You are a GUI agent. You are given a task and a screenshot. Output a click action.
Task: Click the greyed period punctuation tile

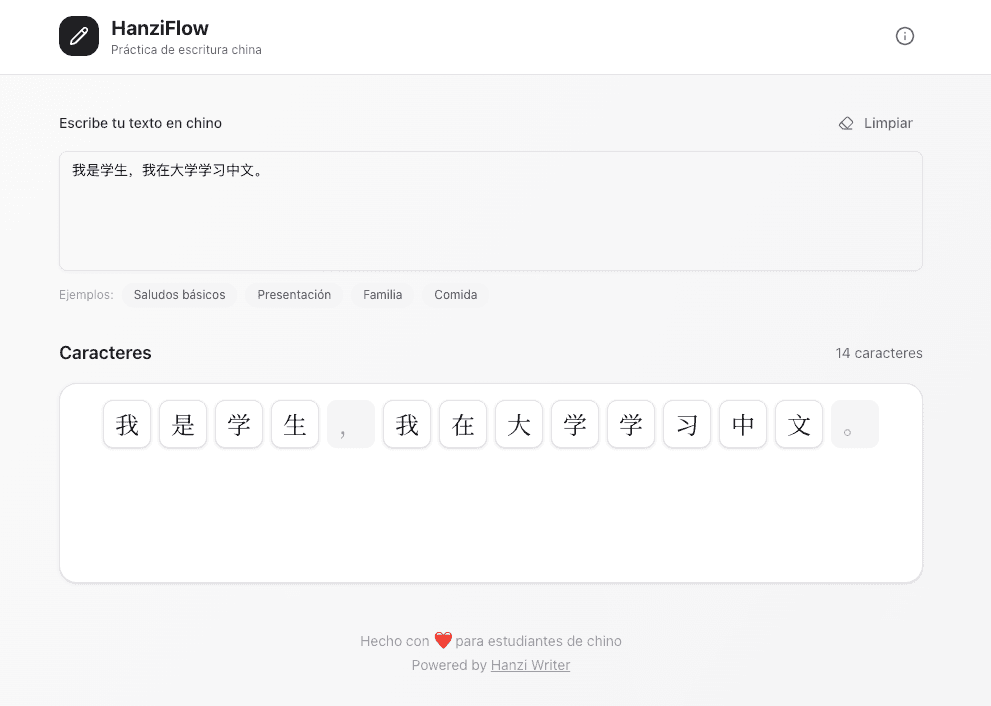point(855,424)
